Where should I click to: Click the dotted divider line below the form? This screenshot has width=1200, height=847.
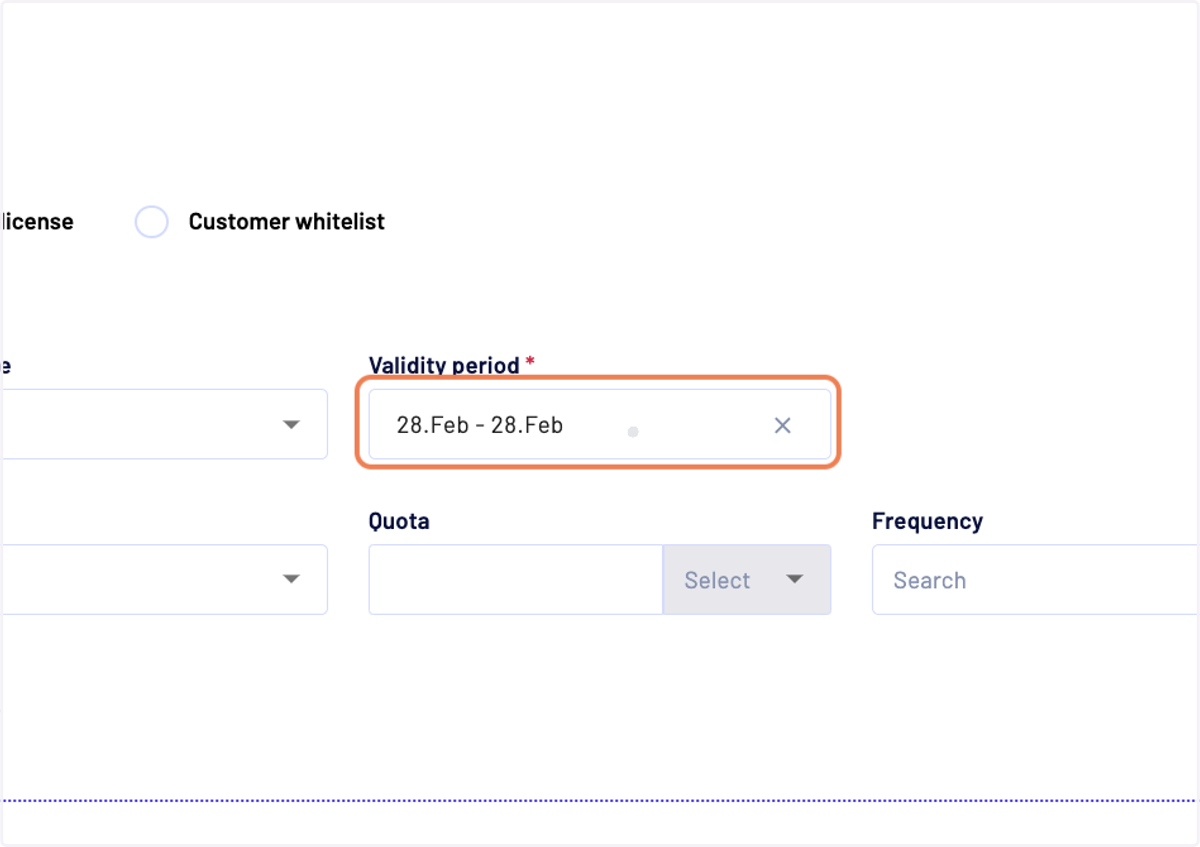pos(600,800)
